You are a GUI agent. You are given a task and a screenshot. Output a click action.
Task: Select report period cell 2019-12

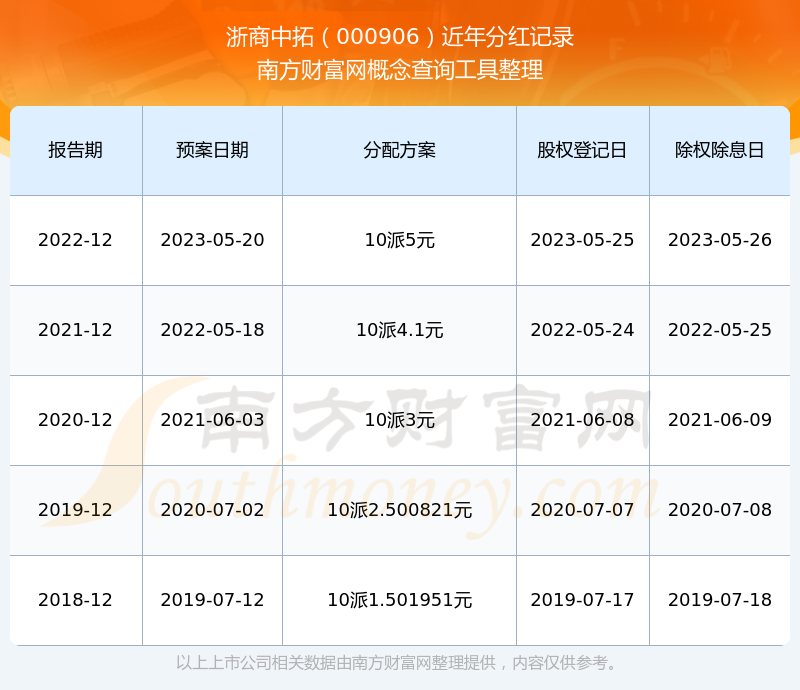tap(76, 509)
